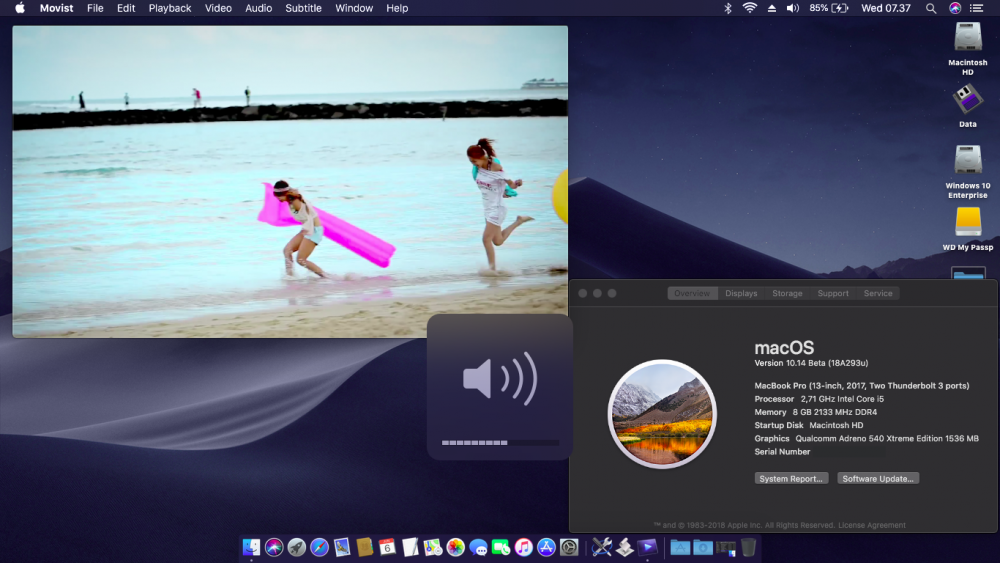This screenshot has height=563, width=1000.
Task: Open the wrench-and-screwdriver utility in Dock
Action: [x=601, y=547]
